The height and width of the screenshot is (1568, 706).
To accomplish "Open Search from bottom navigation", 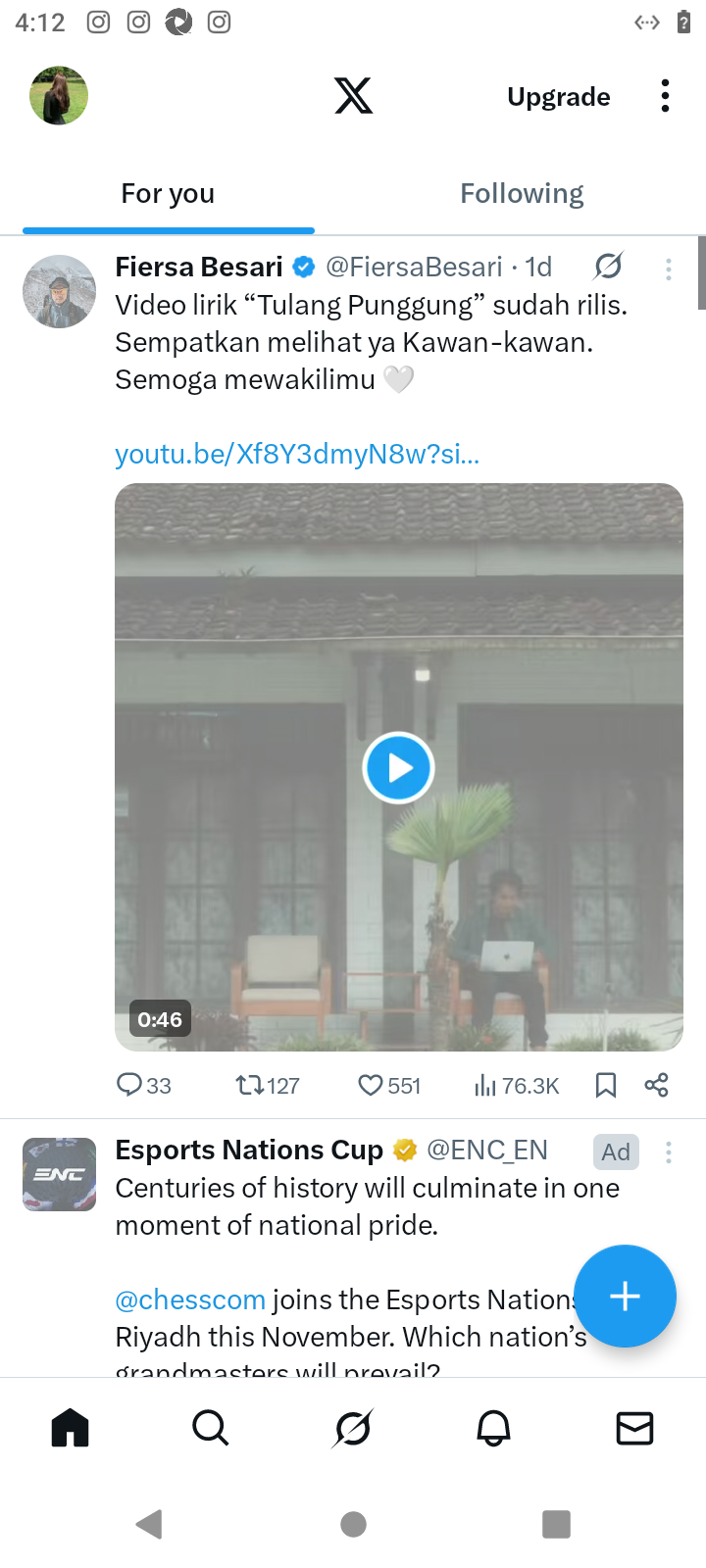I will click(211, 1429).
